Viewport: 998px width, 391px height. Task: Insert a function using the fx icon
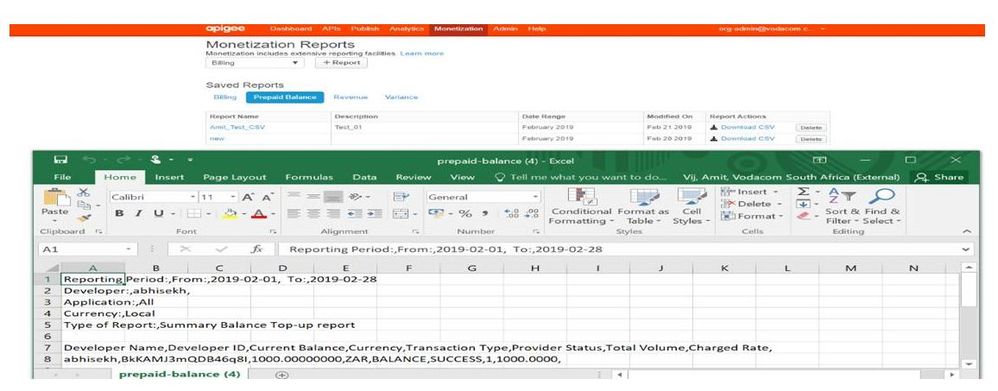(x=256, y=250)
